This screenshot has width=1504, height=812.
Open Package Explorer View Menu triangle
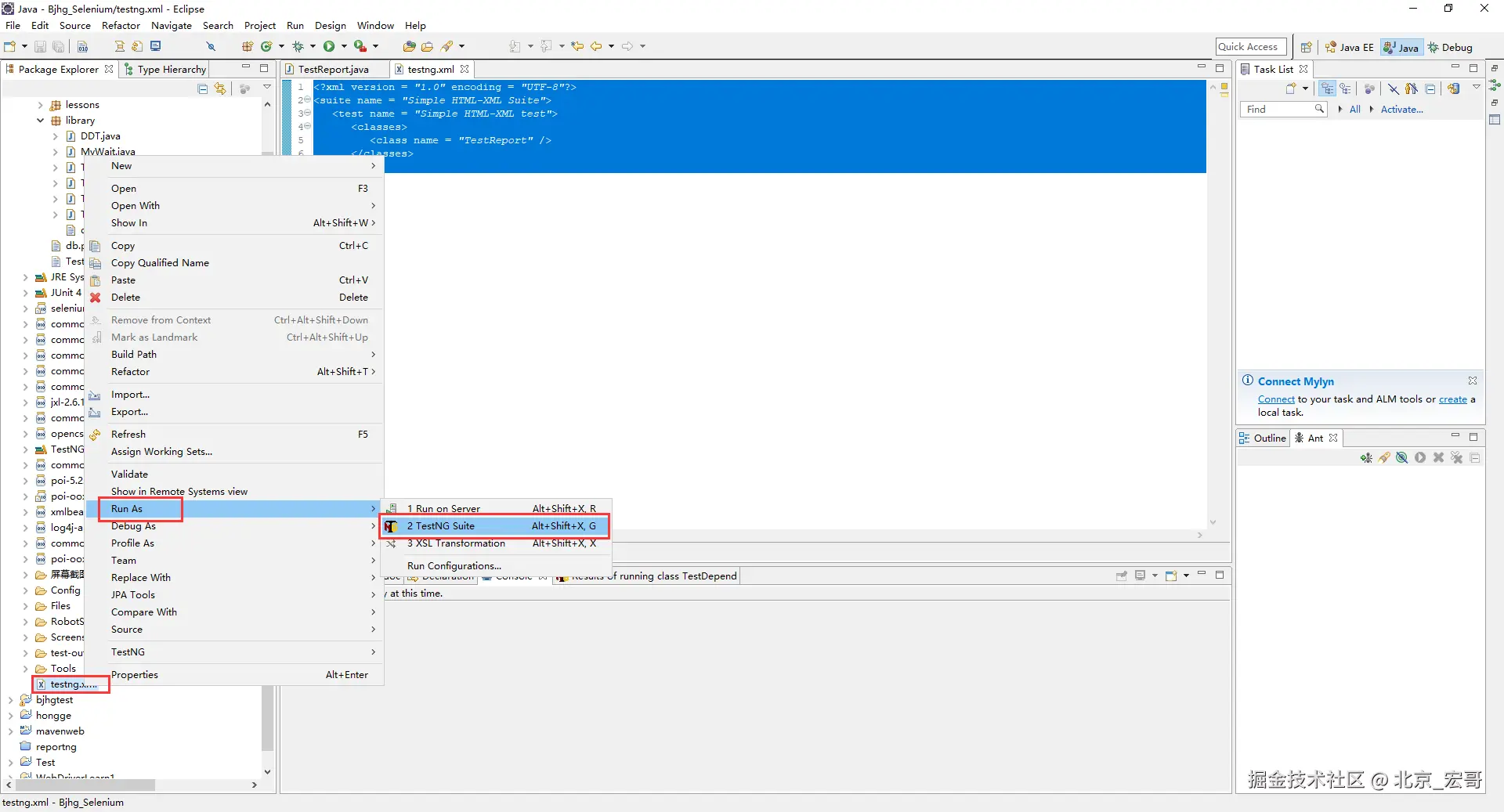point(267,88)
